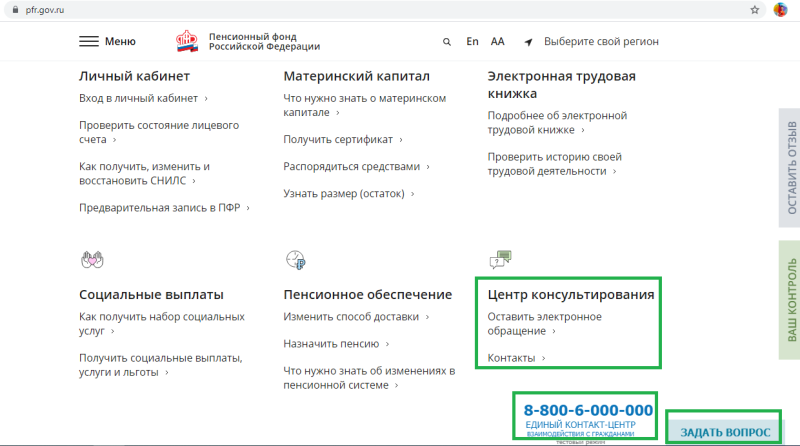Click the location arrow region icon
800x446 pixels.
529,42
